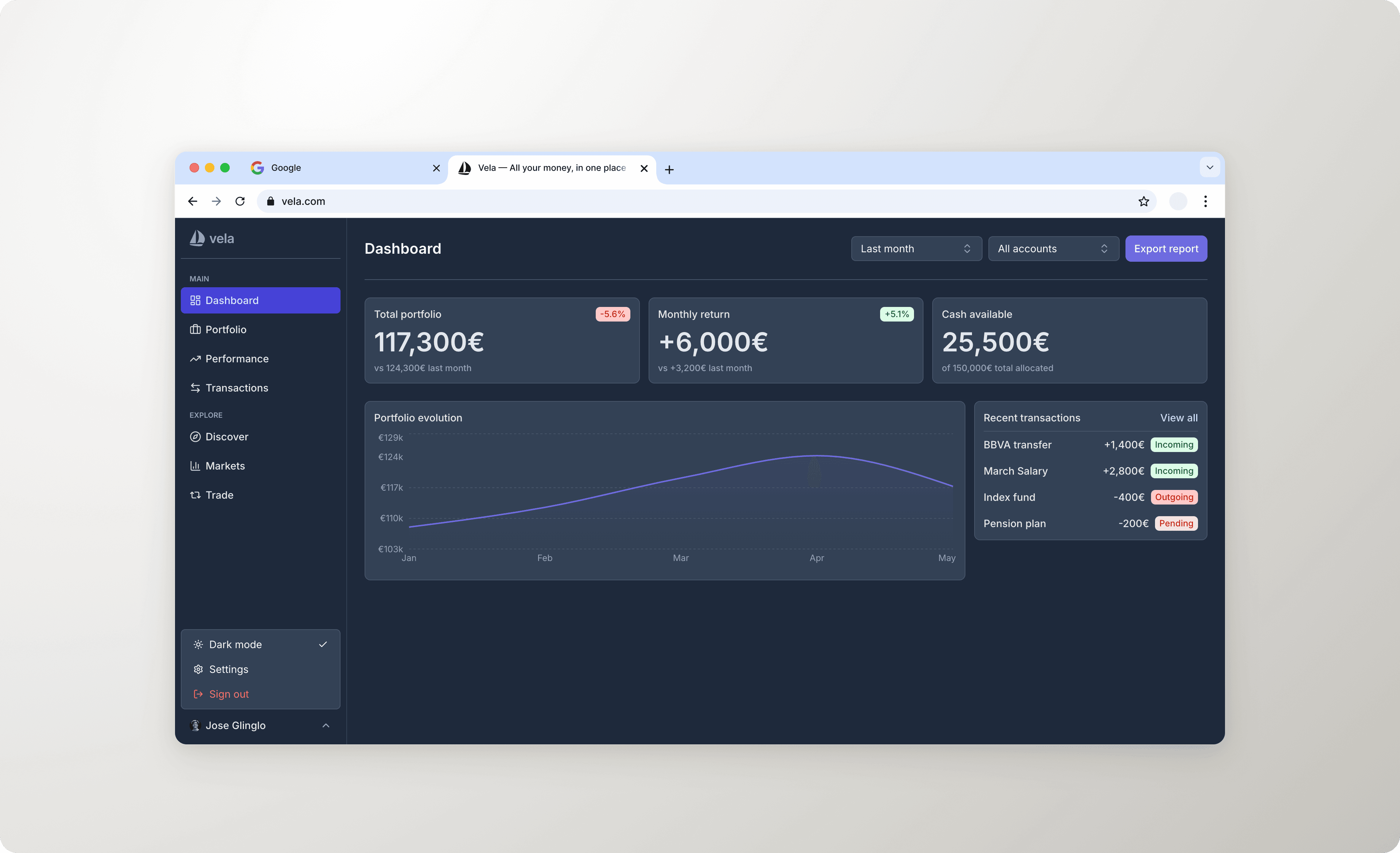Click the Settings gear icon
Image resolution: width=1400 pixels, height=853 pixels.
click(198, 669)
